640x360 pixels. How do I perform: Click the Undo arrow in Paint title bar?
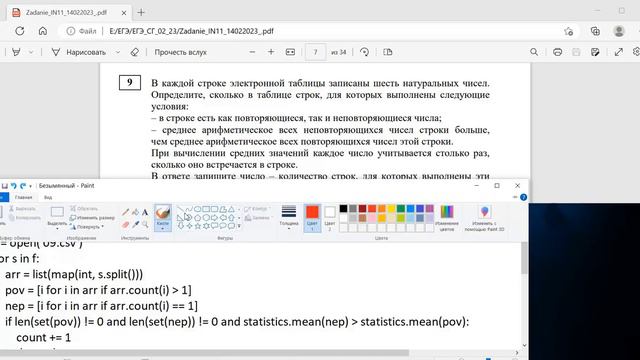click(x=13, y=186)
